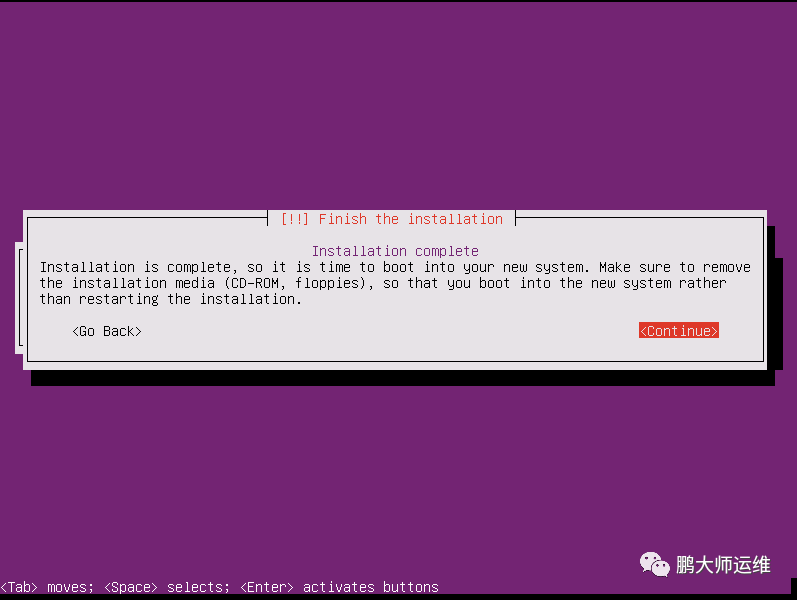This screenshot has width=797, height=600.
Task: Click the 'Installation complete' purple heading
Action: pos(395,251)
